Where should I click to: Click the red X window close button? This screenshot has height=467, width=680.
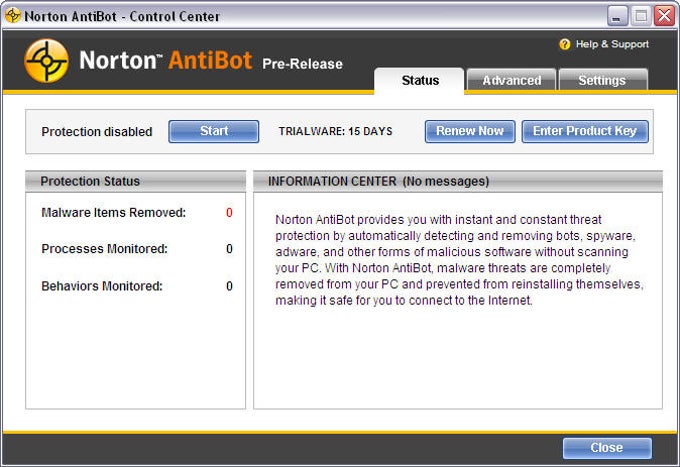pyautogui.click(x=664, y=16)
